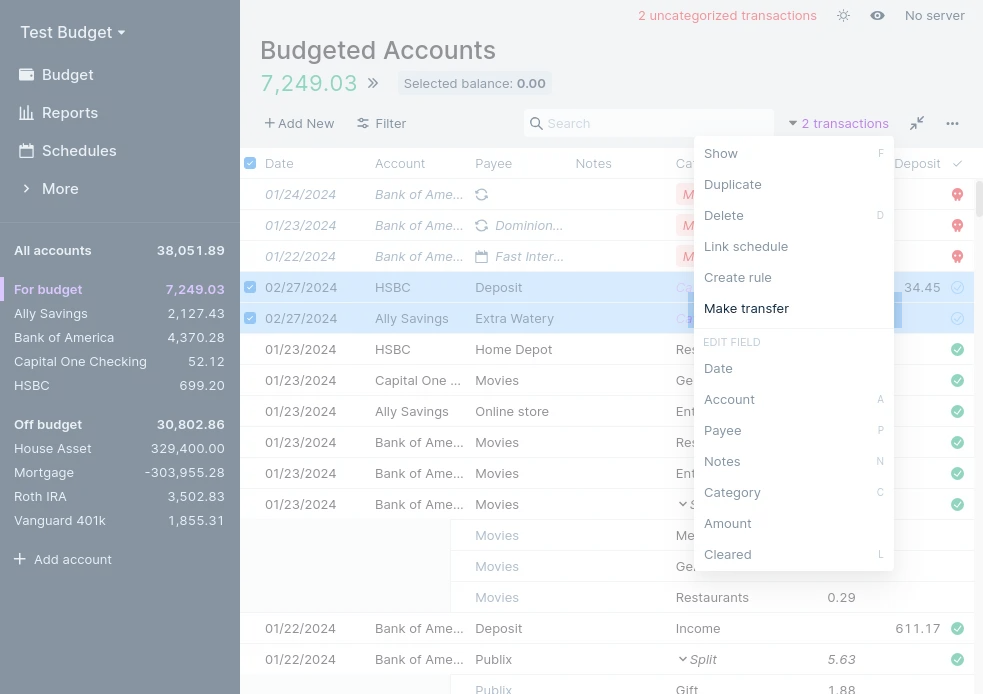The height and width of the screenshot is (694, 983).
Task: Select Make transfer in the menu
Action: pyautogui.click(x=746, y=309)
